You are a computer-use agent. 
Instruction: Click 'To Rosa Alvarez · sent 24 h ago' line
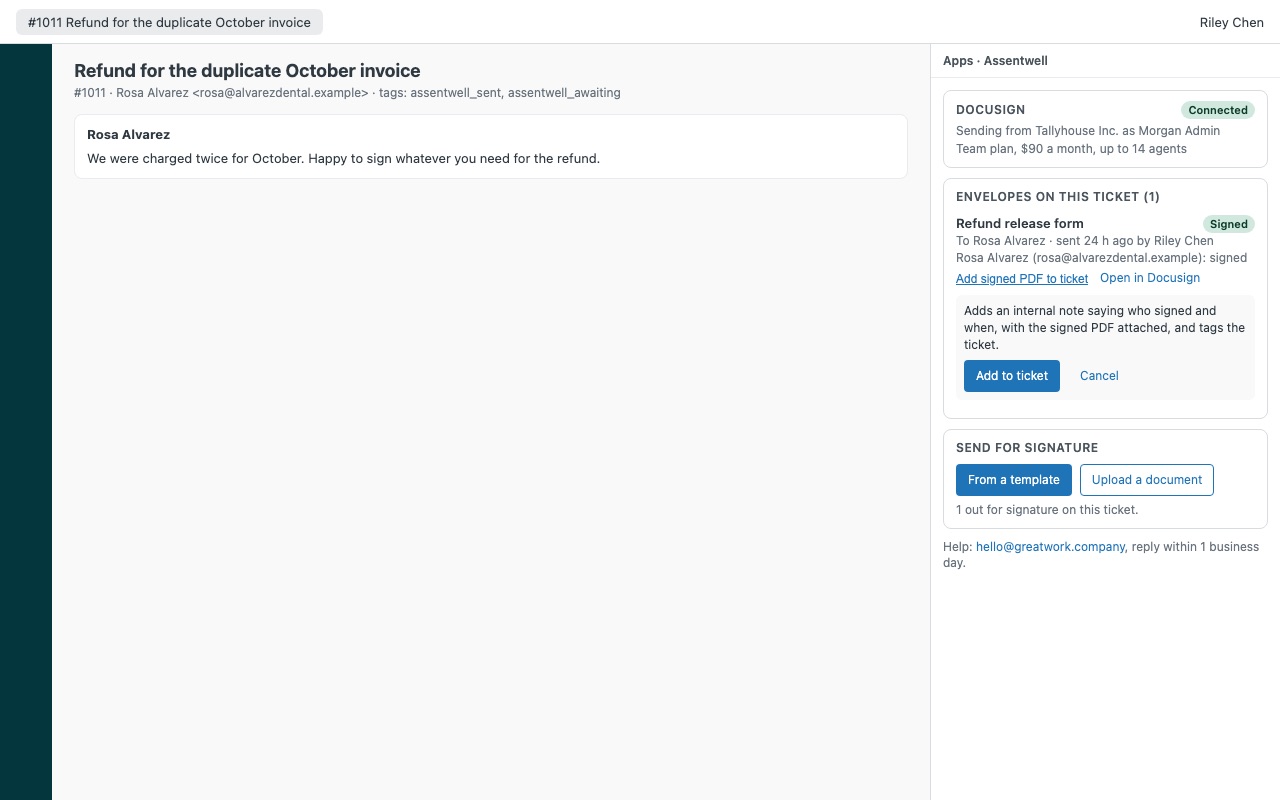point(1085,241)
